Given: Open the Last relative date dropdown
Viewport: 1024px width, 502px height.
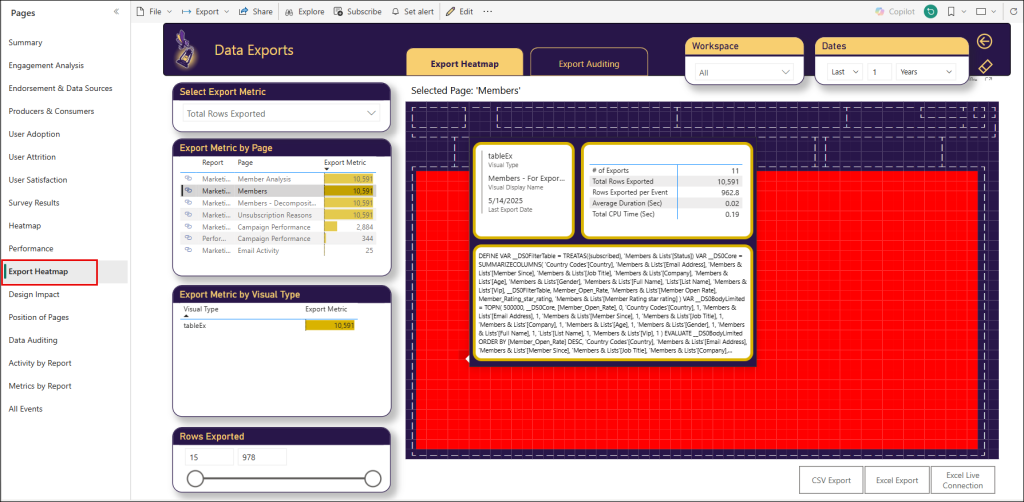Looking at the screenshot, I should pyautogui.click(x=844, y=72).
